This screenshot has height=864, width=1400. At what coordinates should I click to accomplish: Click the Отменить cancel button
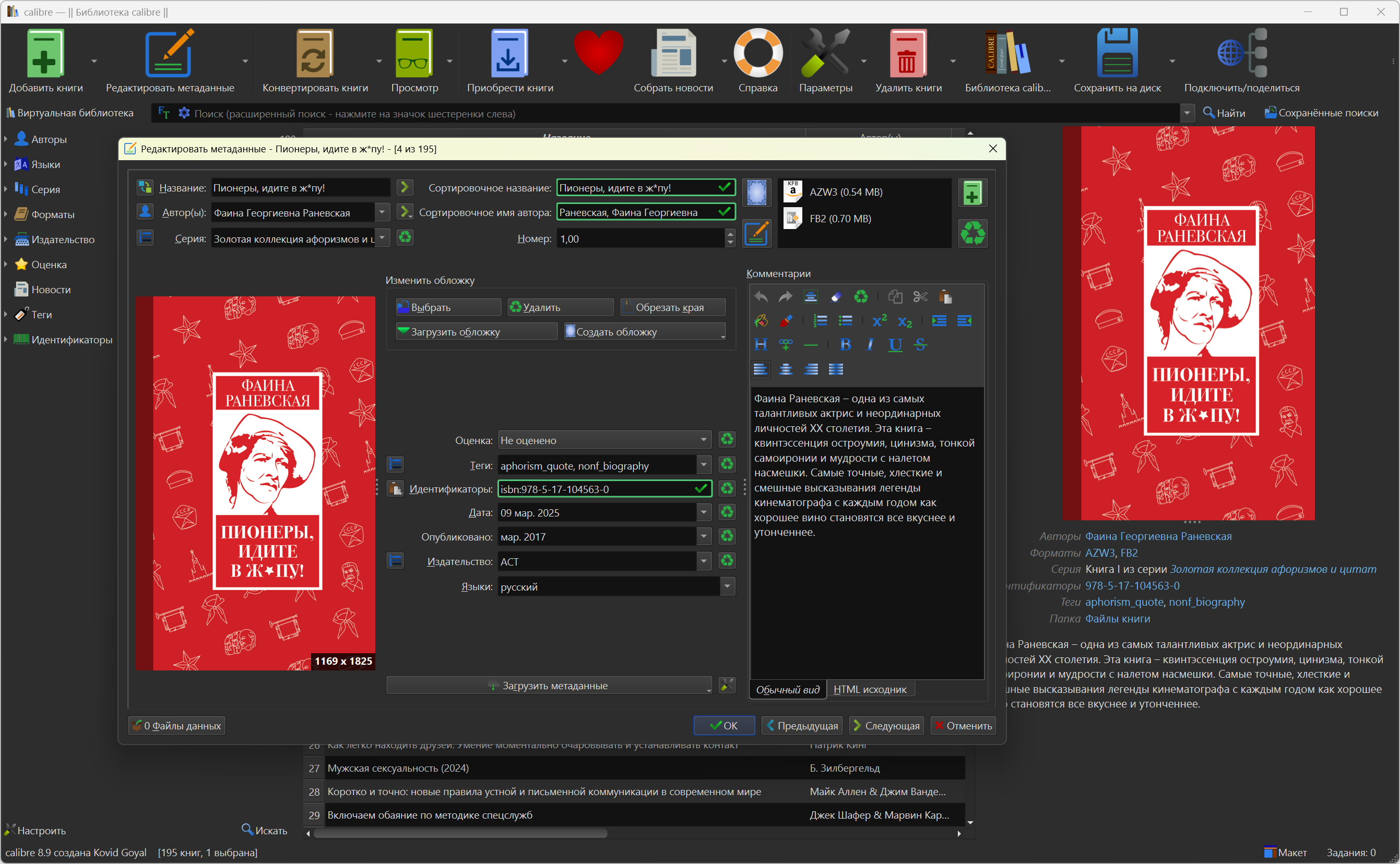(963, 725)
